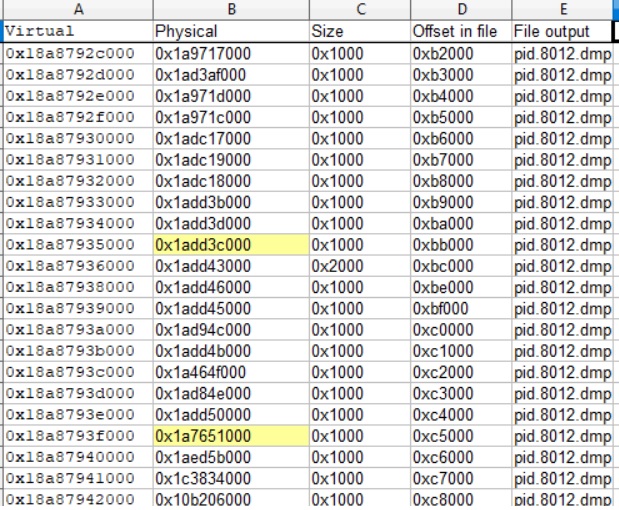Click the 'Offset in file' header cell
The width and height of the screenshot is (619, 510).
pos(461,31)
